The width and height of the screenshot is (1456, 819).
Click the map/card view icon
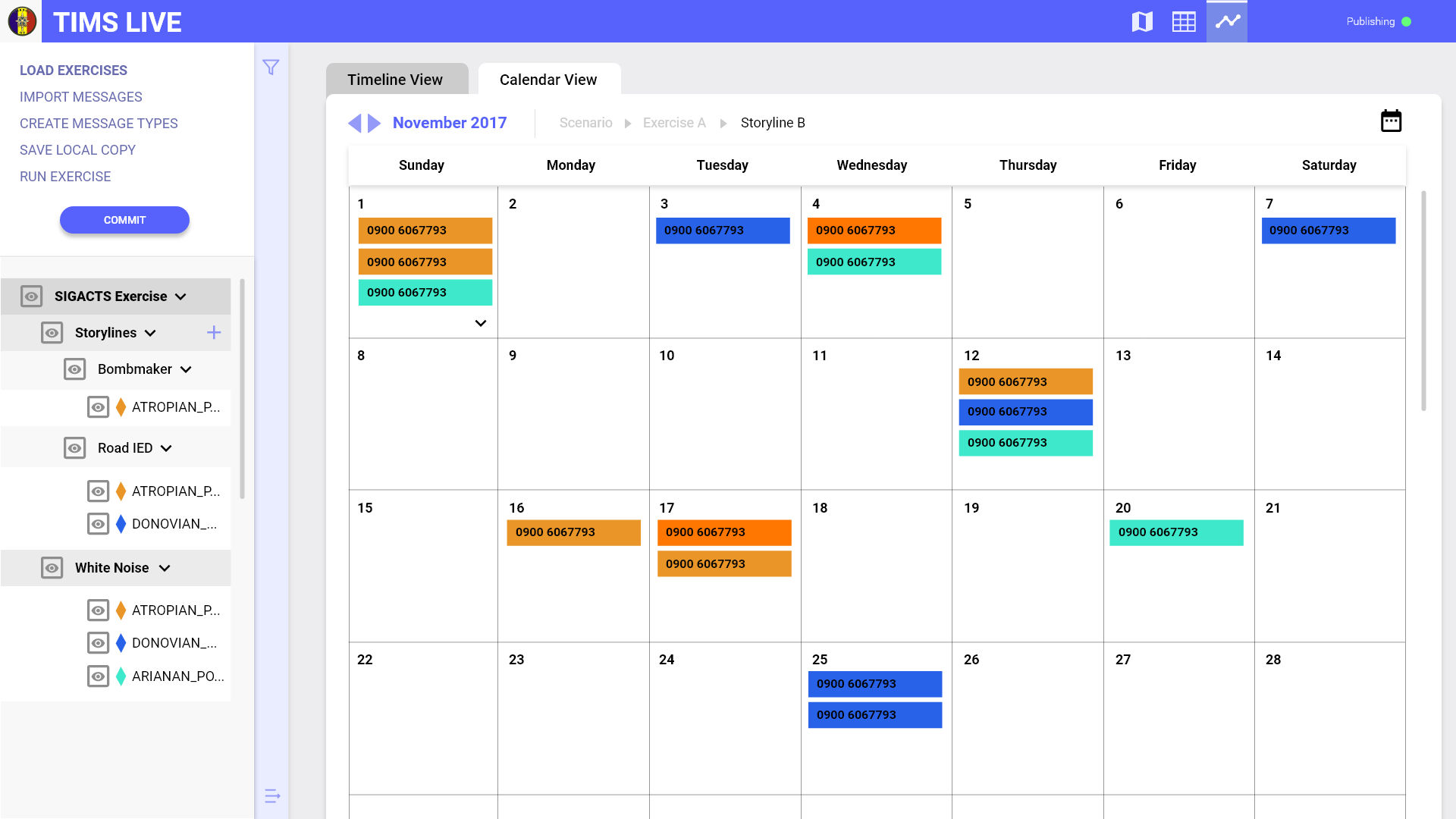[1143, 22]
